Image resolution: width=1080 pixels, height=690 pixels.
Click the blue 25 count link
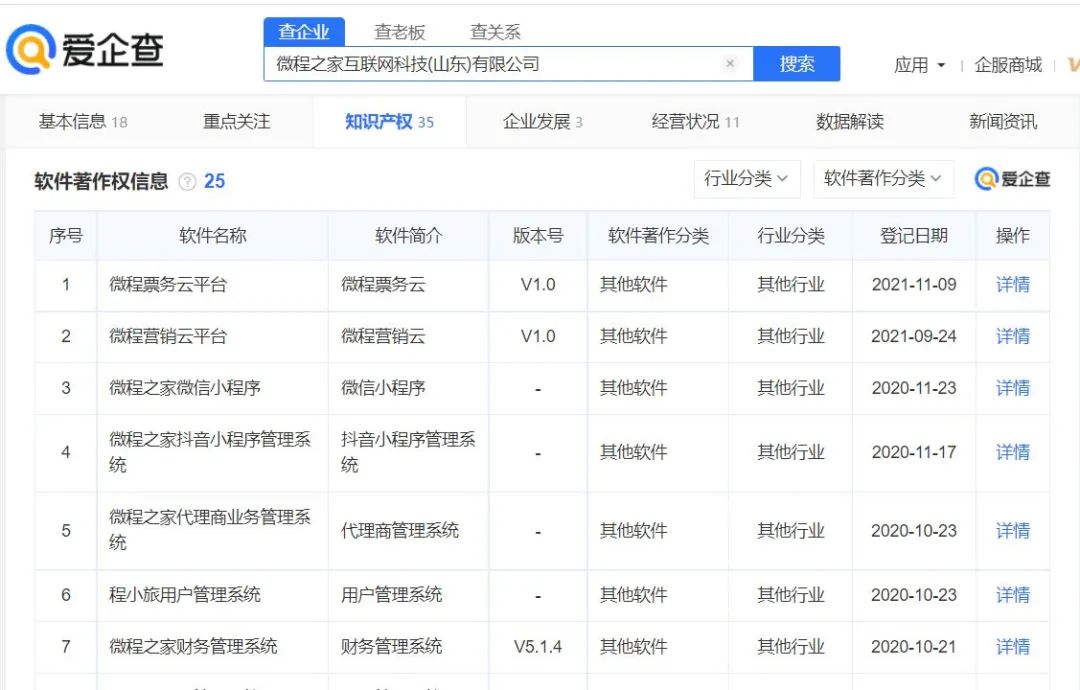point(214,181)
